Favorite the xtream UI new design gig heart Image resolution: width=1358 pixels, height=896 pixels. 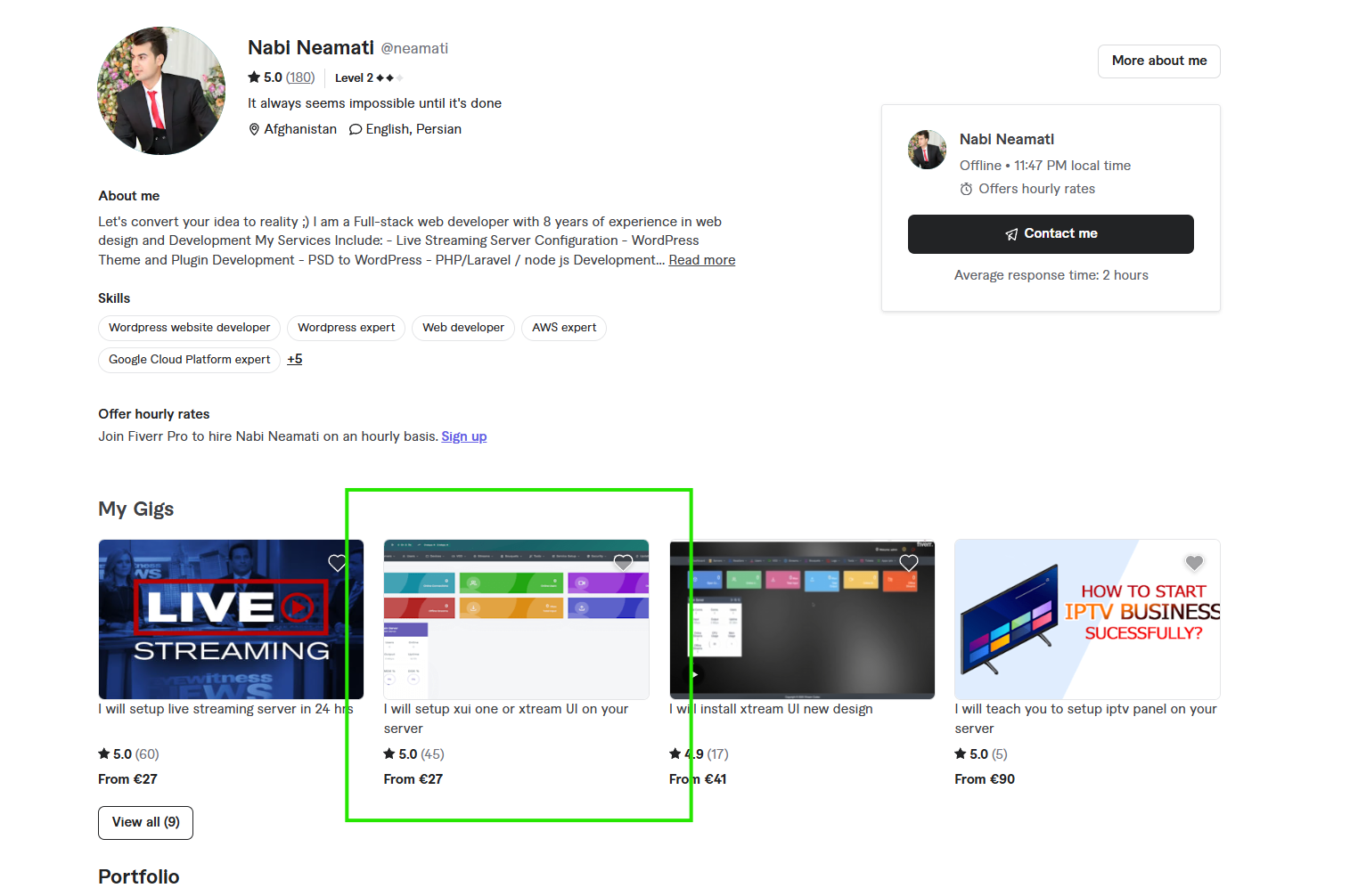click(909, 563)
